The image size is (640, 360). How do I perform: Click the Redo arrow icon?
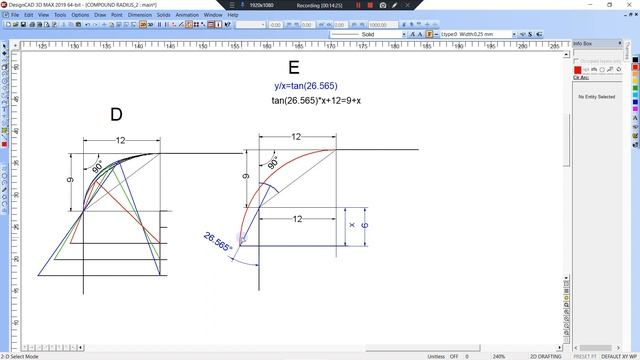95,24
